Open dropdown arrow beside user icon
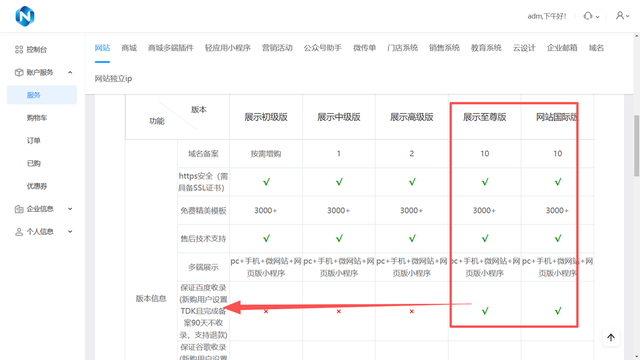640x360 pixels. pyautogui.click(x=627, y=16)
